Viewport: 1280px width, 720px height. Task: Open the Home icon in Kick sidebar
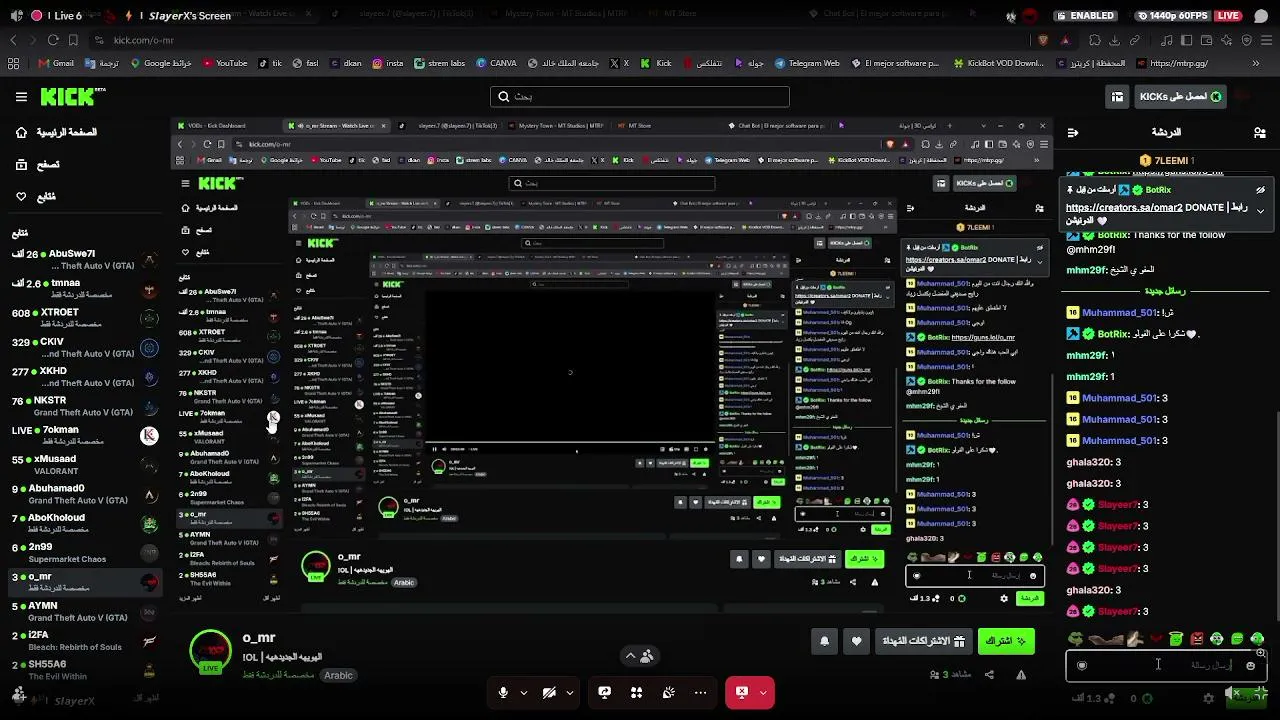pos(21,132)
